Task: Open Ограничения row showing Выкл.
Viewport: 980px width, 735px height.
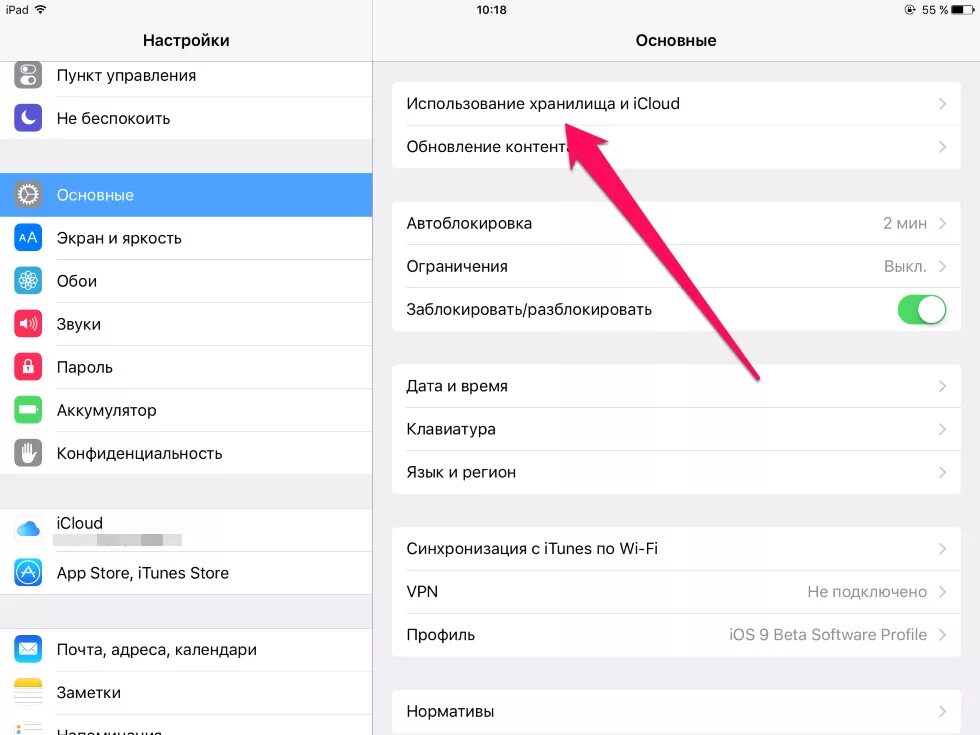Action: point(676,266)
